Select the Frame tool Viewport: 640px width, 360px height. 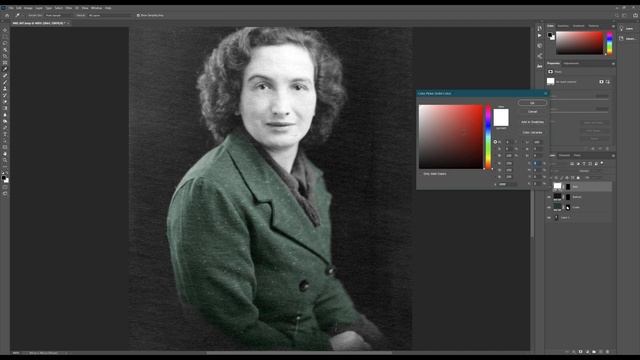click(x=5, y=63)
